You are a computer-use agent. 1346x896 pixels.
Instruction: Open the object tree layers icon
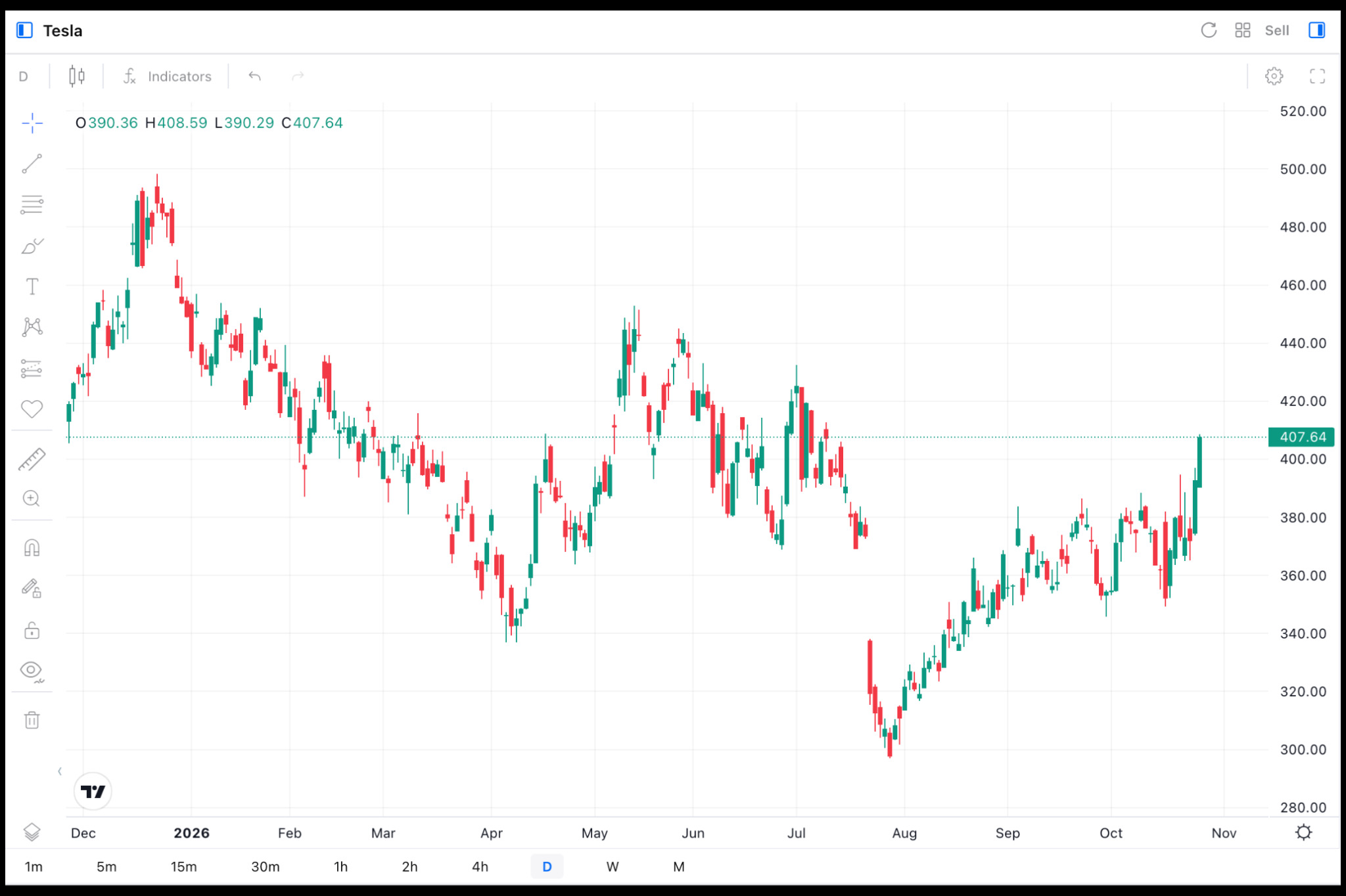[32, 832]
